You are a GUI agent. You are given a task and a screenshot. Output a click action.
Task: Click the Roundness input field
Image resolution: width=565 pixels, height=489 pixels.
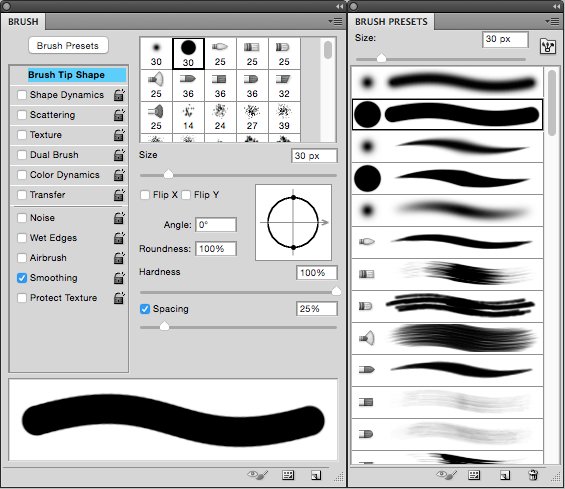[216, 249]
